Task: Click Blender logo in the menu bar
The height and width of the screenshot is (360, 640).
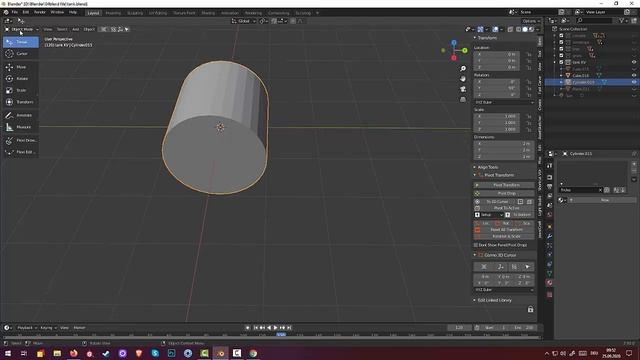Action: pos(6,12)
